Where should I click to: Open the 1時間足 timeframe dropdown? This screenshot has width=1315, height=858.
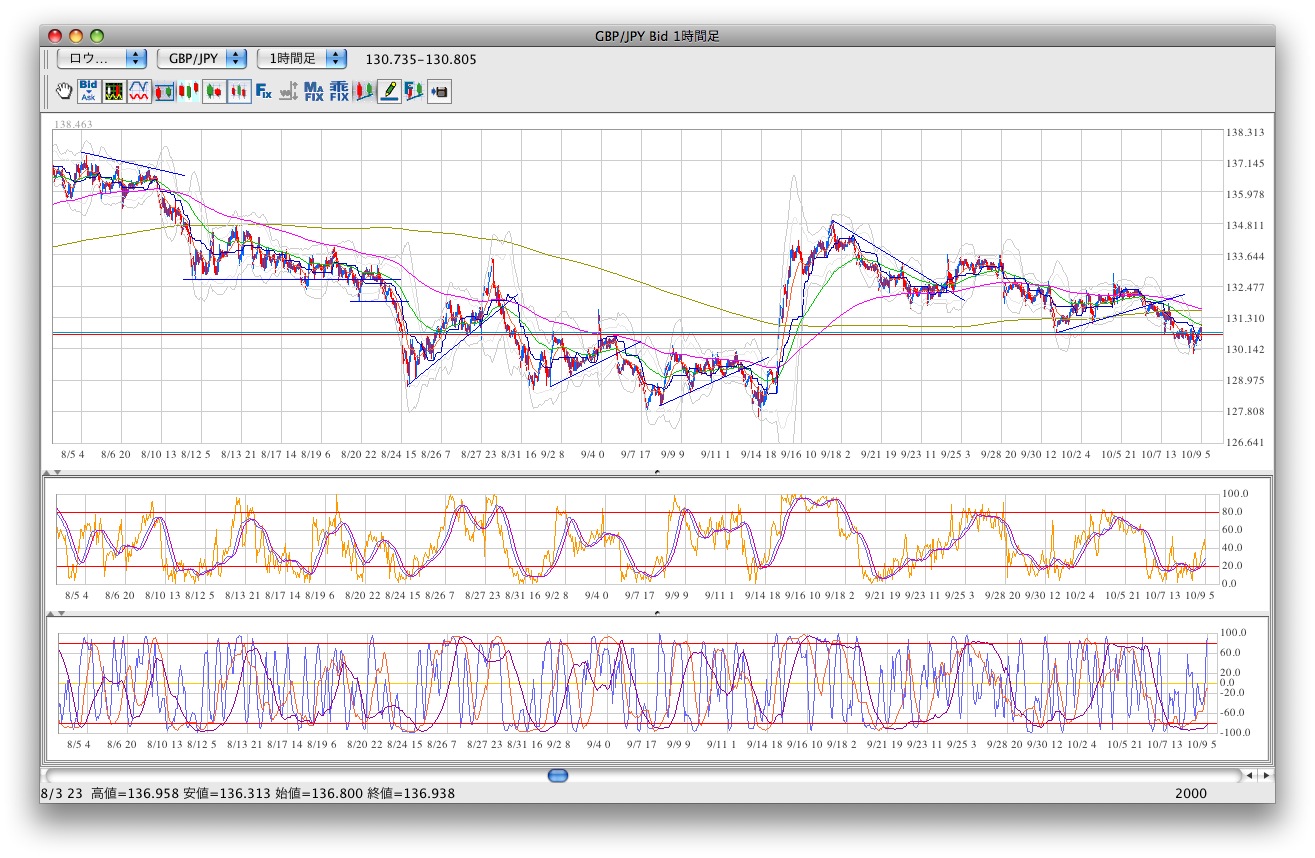click(302, 59)
